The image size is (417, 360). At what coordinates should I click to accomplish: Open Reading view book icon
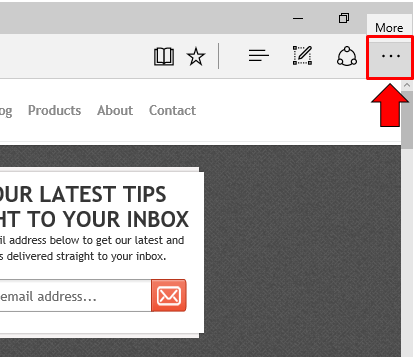tap(164, 56)
